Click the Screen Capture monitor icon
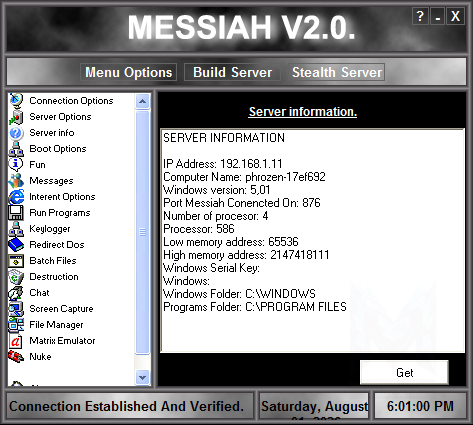 (16, 309)
